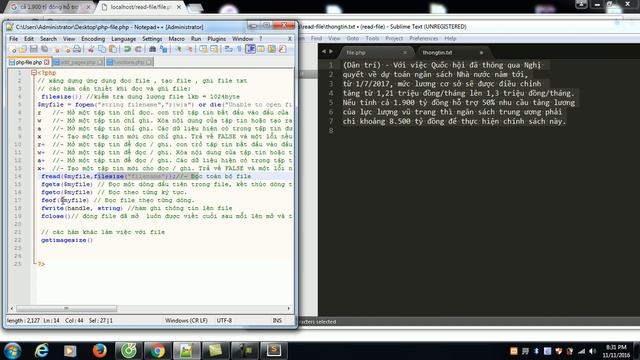Click the Copy icon in Notepad++ toolbar
The height and width of the screenshot is (360, 640).
click(102, 49)
